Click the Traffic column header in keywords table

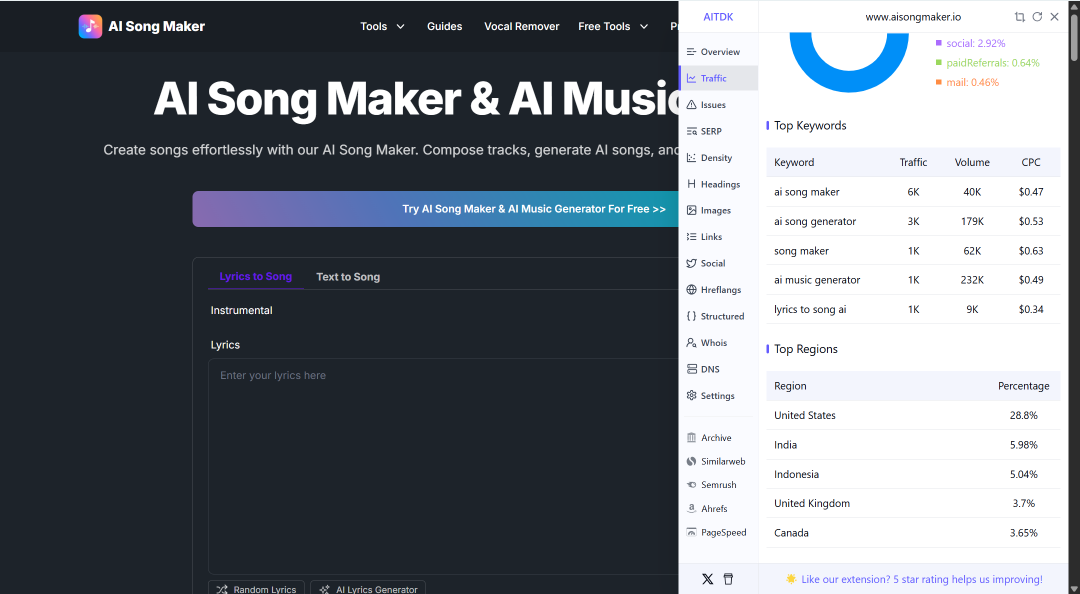pyautogui.click(x=913, y=162)
